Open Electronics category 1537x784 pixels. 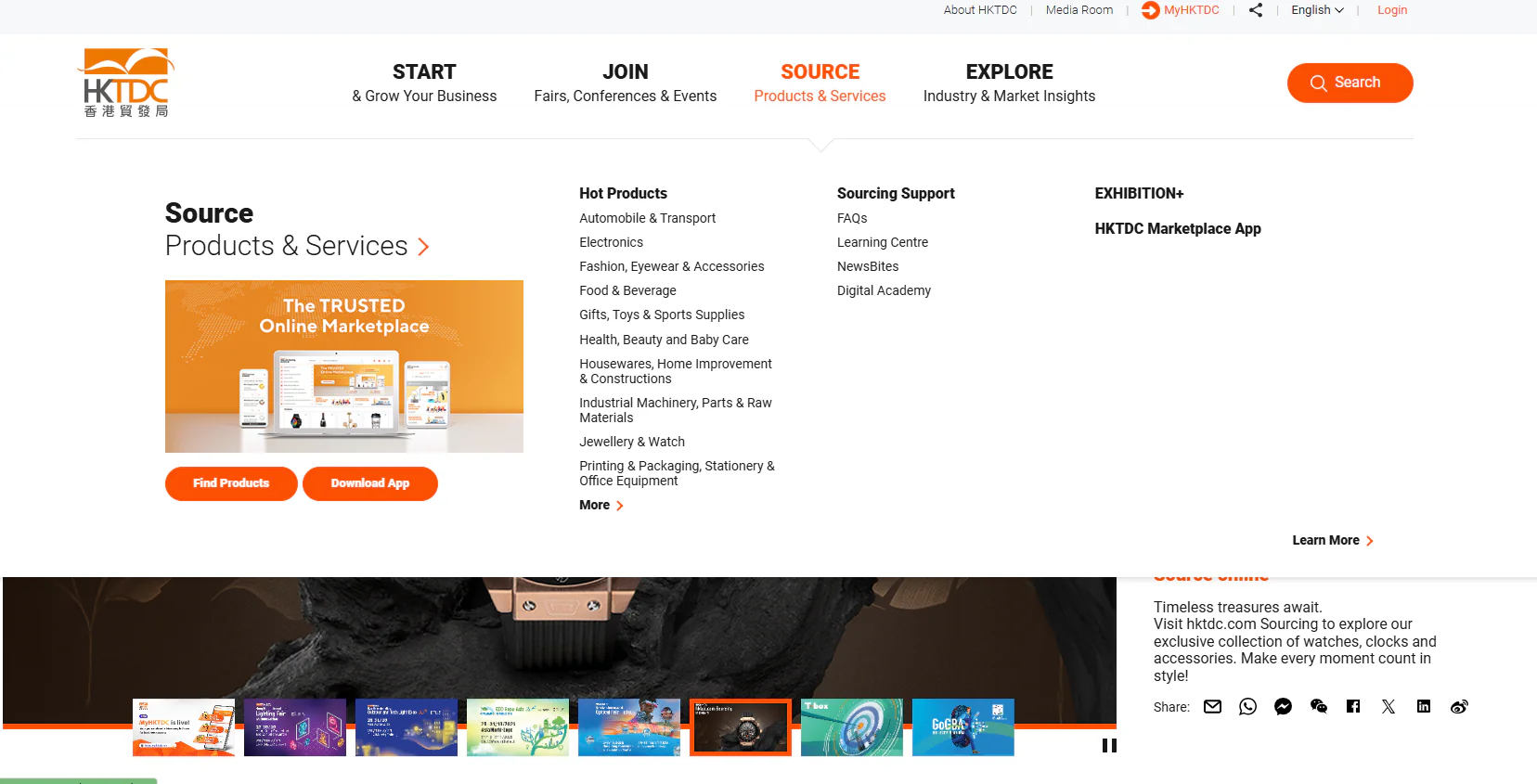coord(611,242)
